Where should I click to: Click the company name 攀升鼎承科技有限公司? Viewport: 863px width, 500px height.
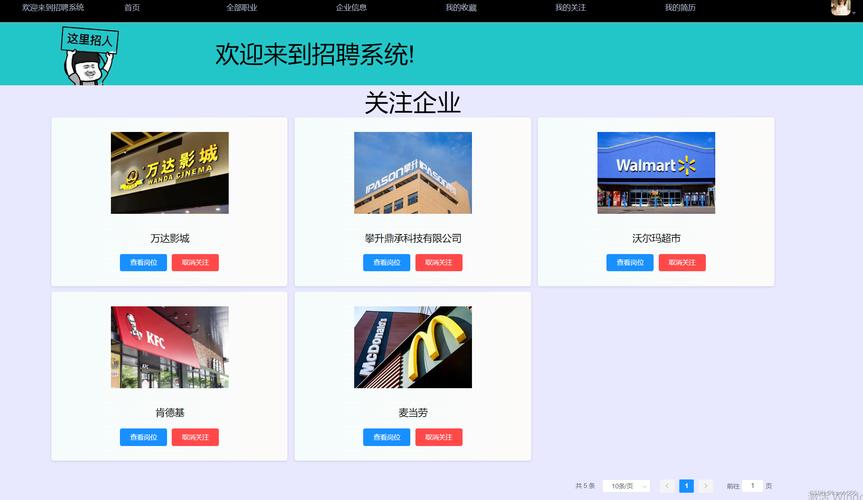pos(413,238)
